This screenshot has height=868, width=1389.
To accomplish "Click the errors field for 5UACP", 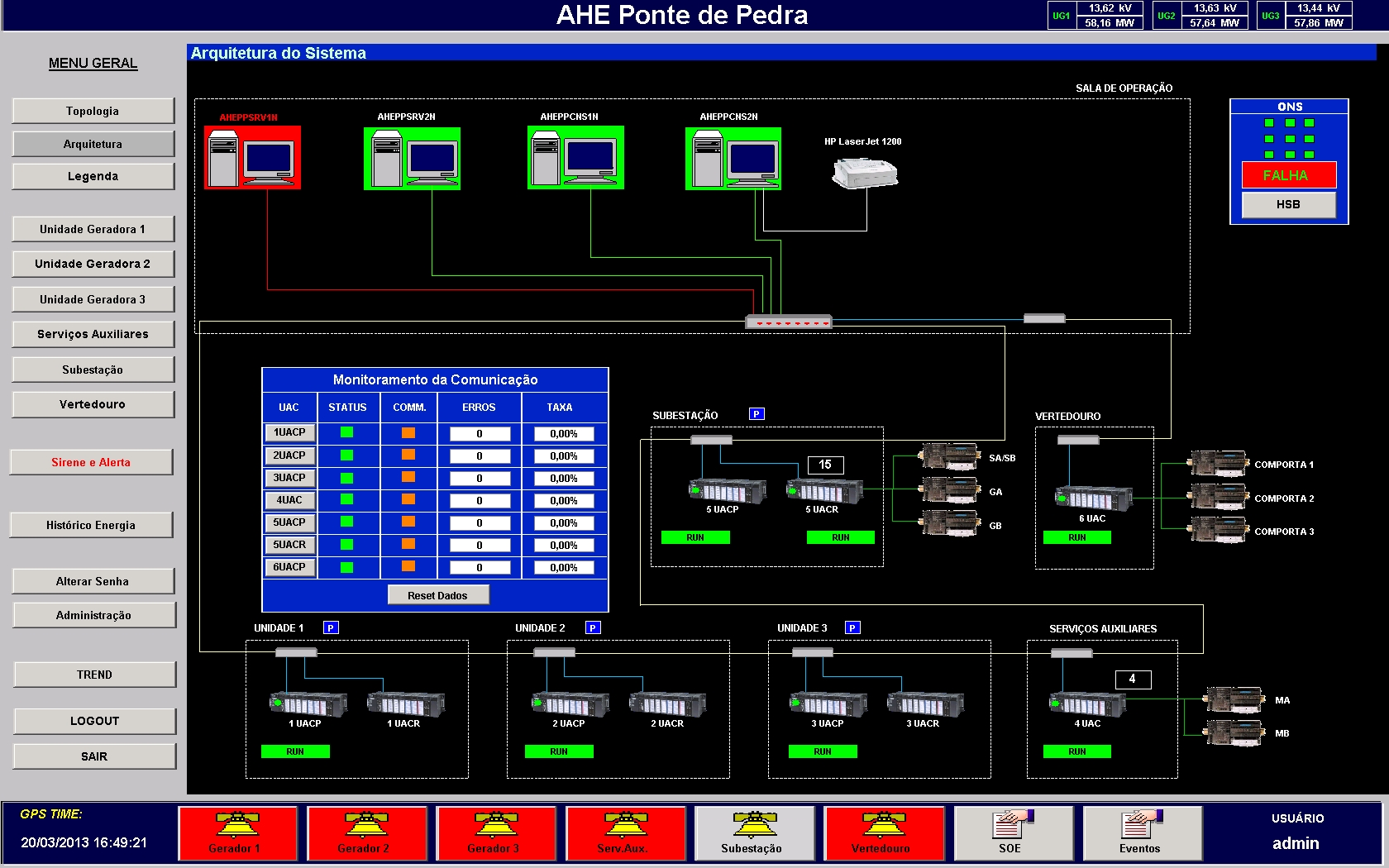I will tap(480, 523).
